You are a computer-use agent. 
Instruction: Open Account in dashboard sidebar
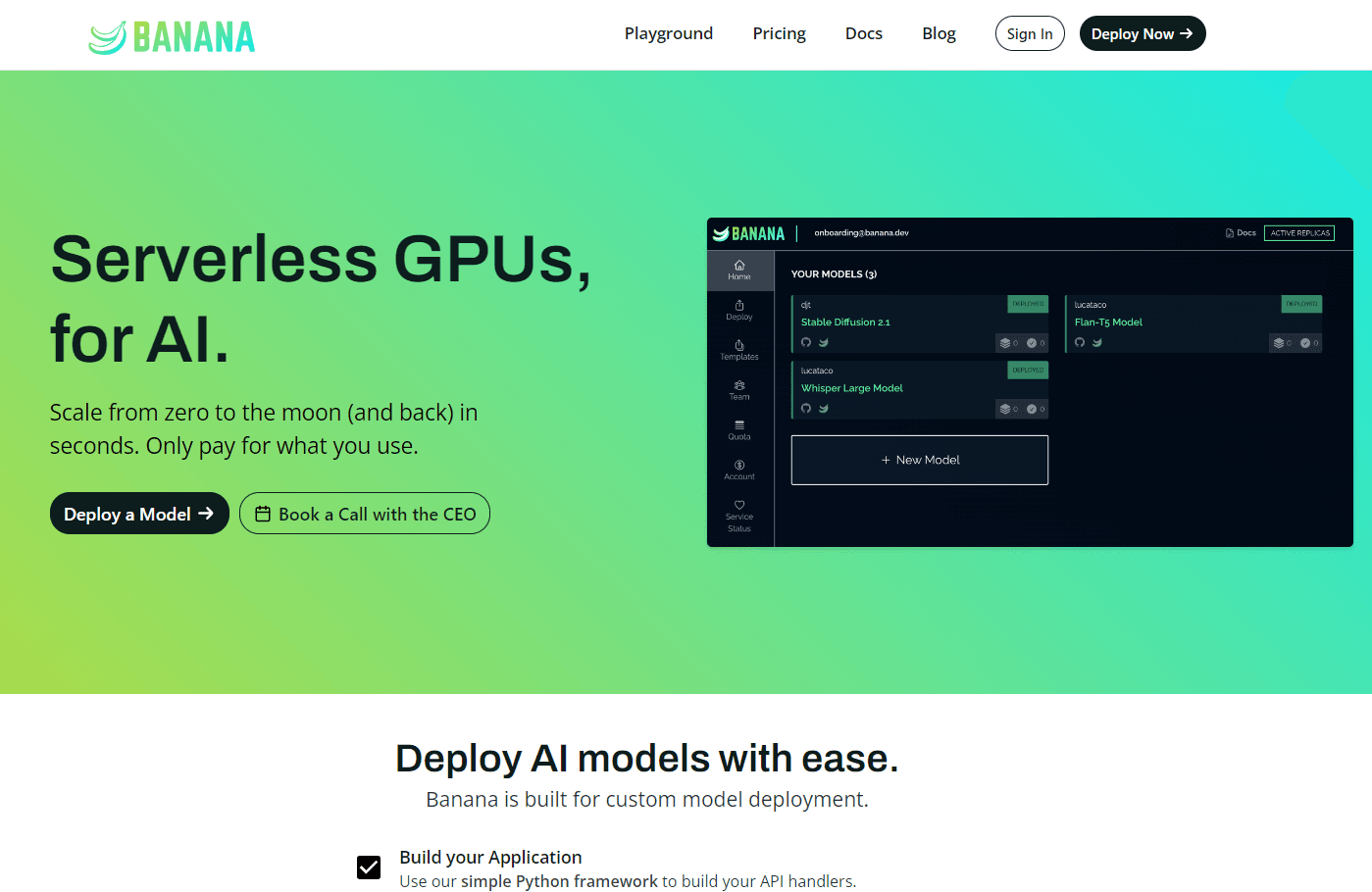coord(739,471)
